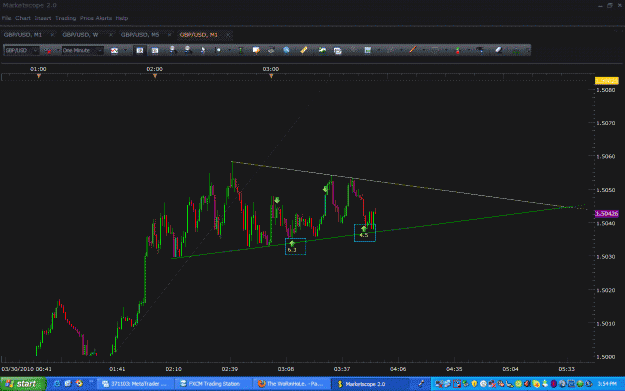Click the label note toolbar icon
Image resolution: width=625 pixels, height=391 pixels.
(256, 50)
